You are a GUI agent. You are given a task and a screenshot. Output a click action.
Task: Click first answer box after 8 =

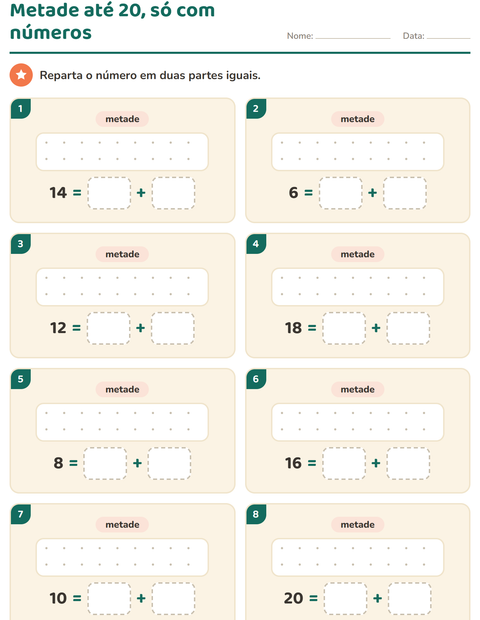pos(105,463)
